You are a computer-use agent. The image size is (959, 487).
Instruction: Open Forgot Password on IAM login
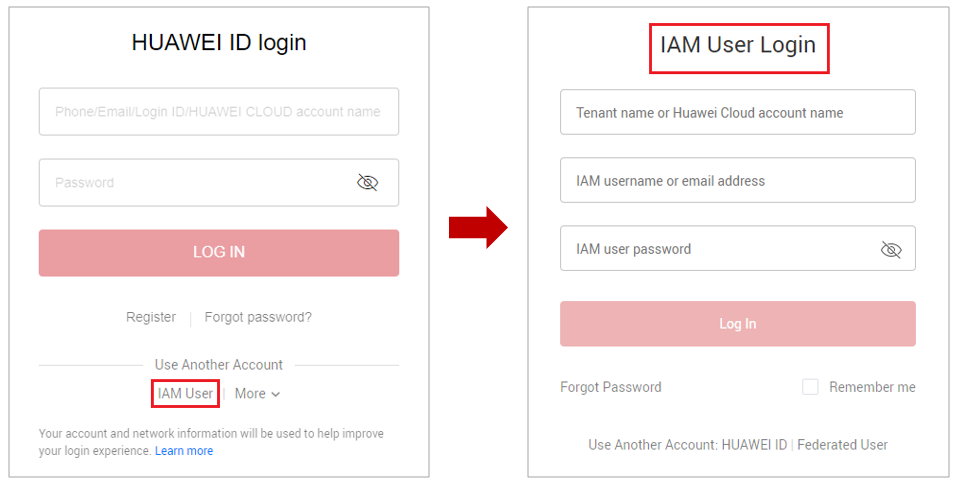[611, 387]
